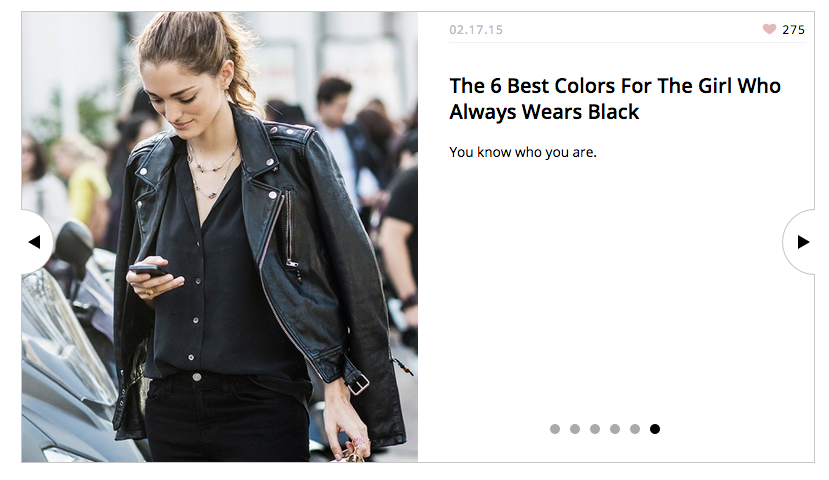The width and height of the screenshot is (829, 480).
Task: Jump to the fourth slide dot
Action: 615,429
